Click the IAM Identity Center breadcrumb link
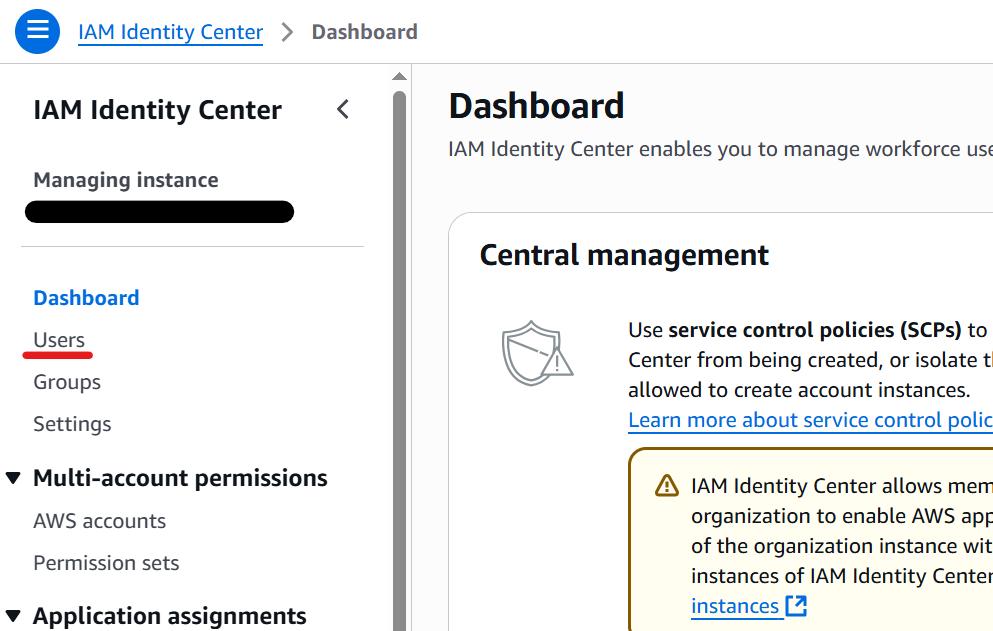993x631 pixels. coord(170,32)
